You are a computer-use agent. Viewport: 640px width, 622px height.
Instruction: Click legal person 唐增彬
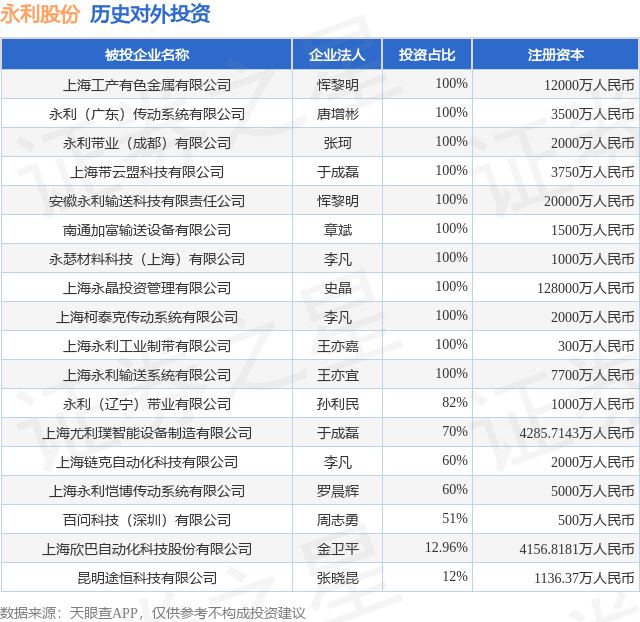(338, 114)
